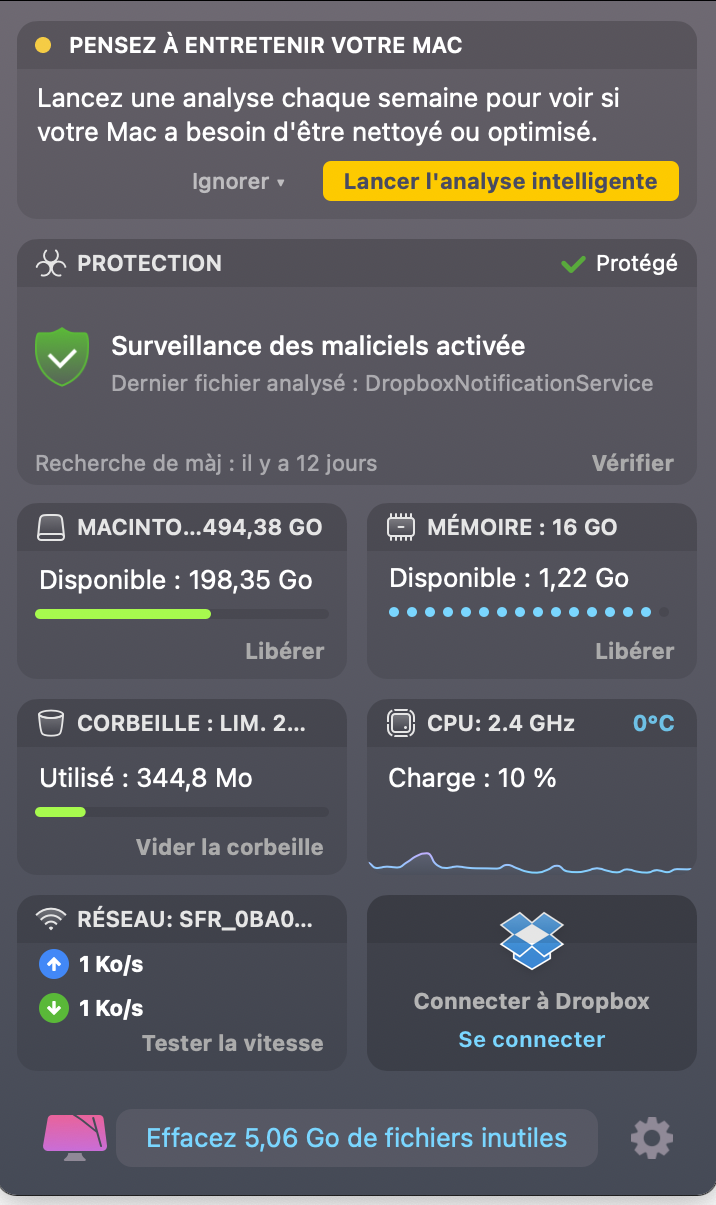Image resolution: width=716 pixels, height=1205 pixels.
Task: Click Lancer l'analyse intelligente button
Action: (x=500, y=182)
